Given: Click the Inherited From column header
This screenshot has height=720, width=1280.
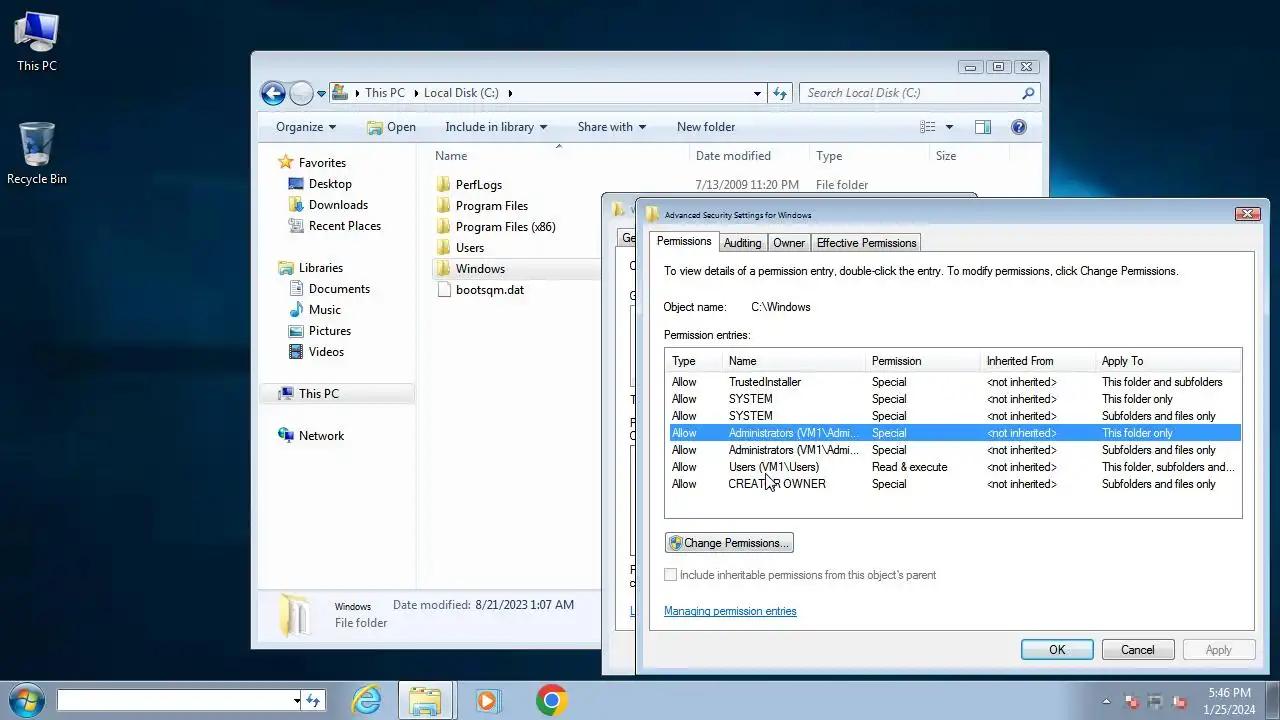Looking at the screenshot, I should [1037, 361].
